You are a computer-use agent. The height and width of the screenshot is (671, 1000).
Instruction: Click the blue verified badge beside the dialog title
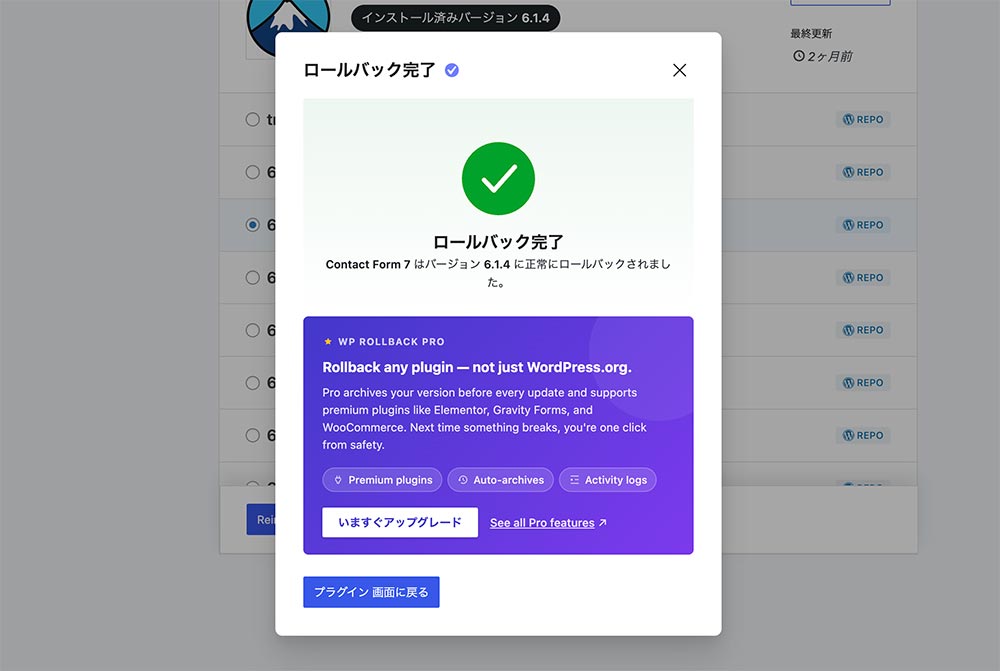click(452, 70)
